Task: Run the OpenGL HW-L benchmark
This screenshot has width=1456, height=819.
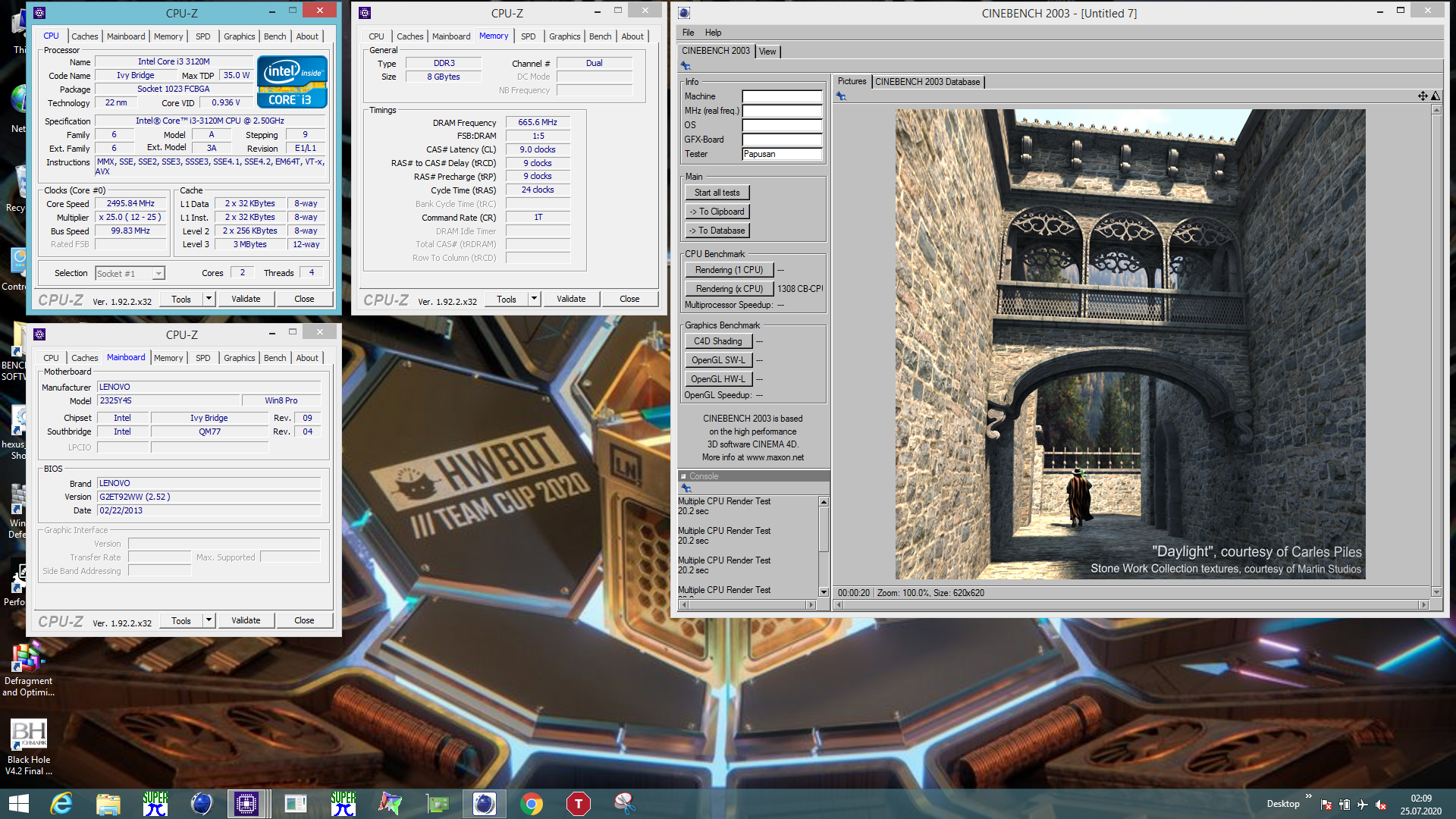Action: 718,379
